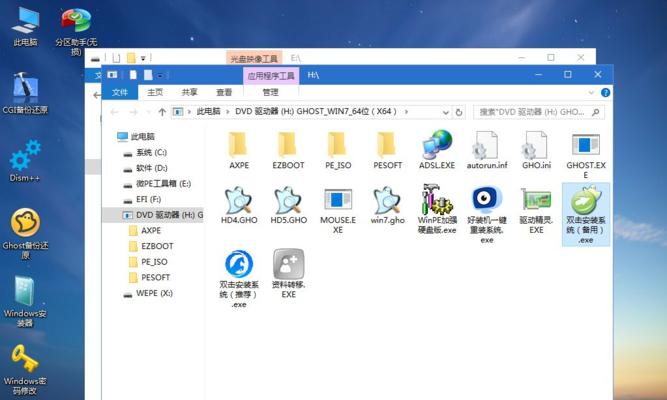Select the AXPE folder in the file pane
Screen dimensions: 667x400
point(239,151)
